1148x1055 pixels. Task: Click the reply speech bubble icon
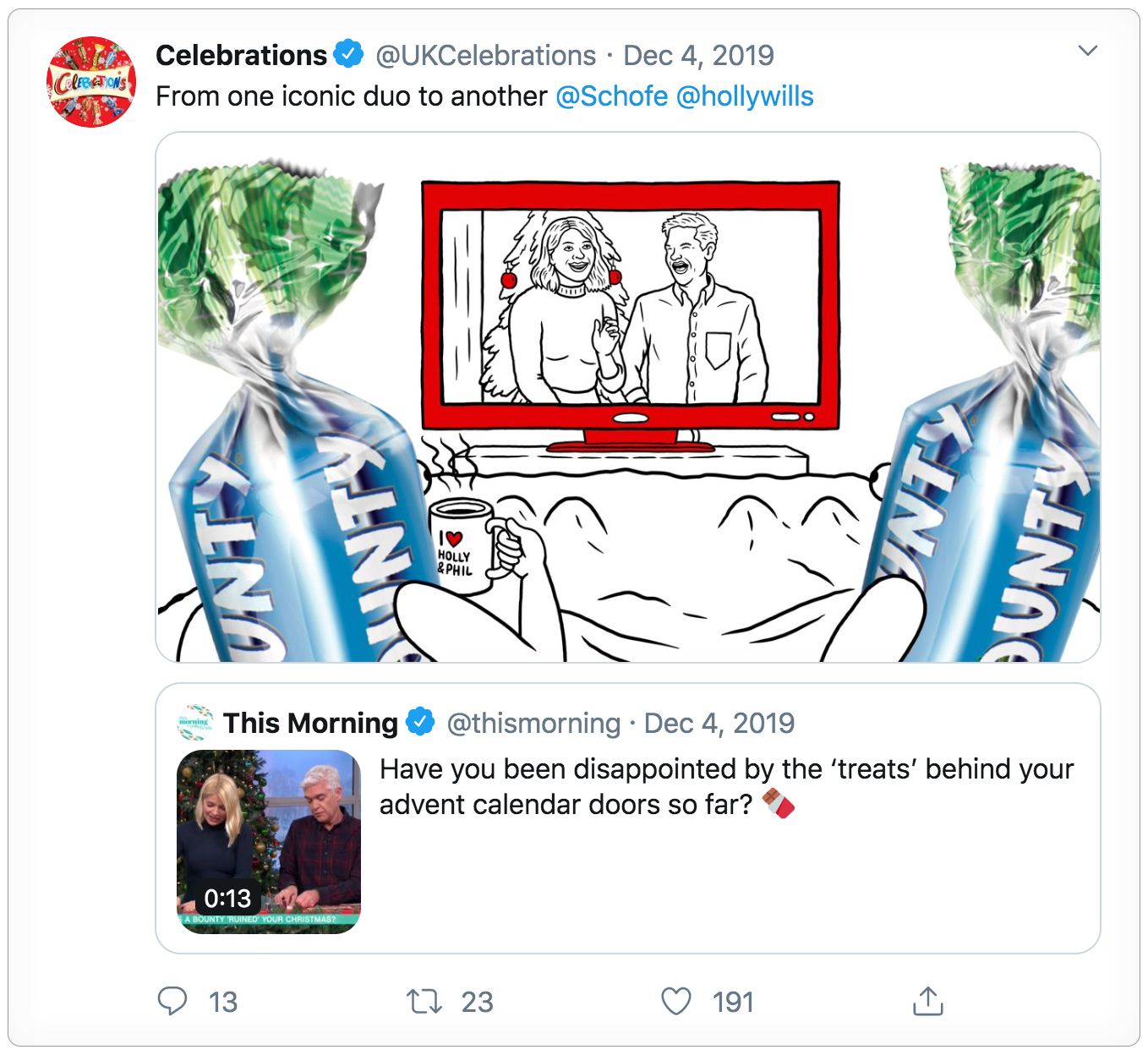pos(172,1001)
